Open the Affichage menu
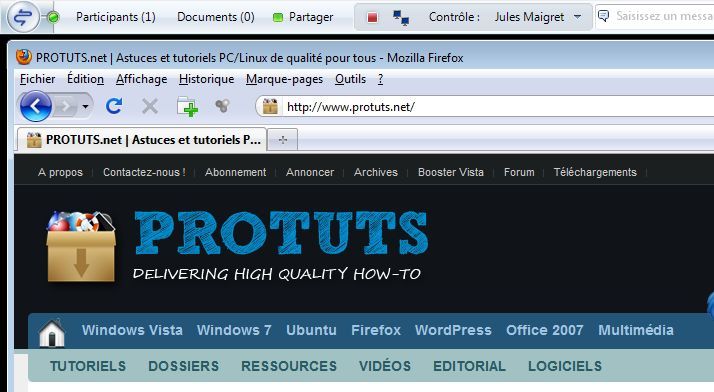Screen dimensions: 714x392 [x=141, y=79]
